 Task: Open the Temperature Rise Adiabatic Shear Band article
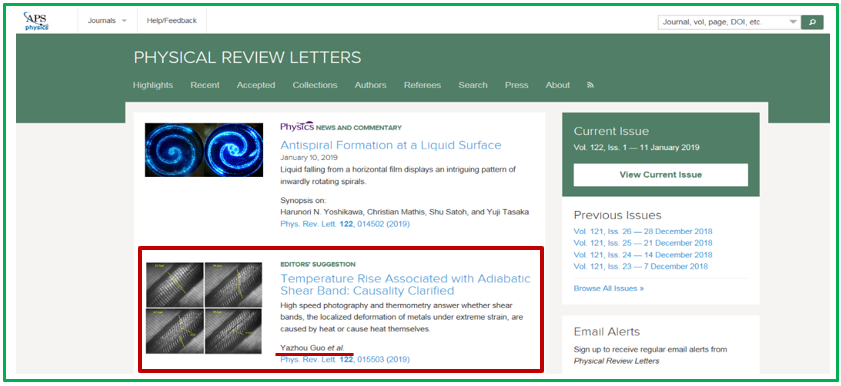405,285
